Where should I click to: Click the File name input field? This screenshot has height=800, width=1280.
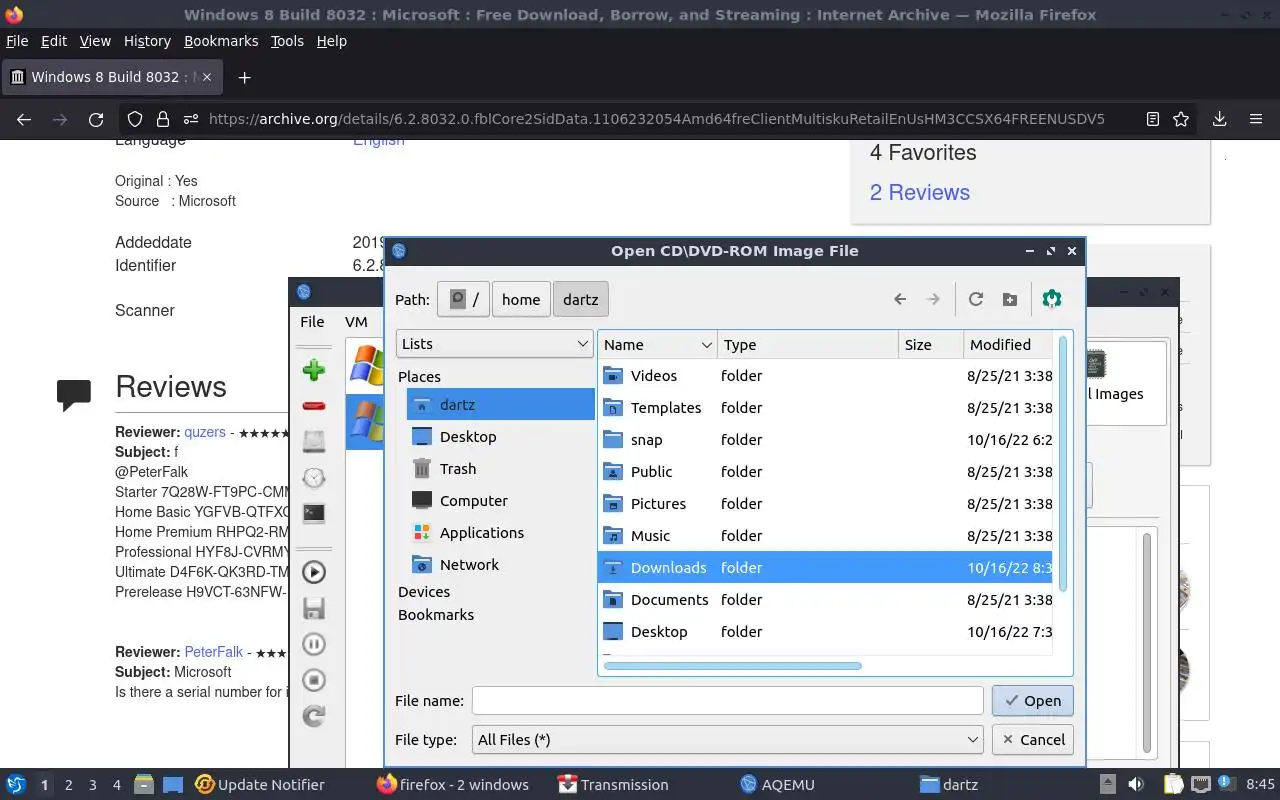click(728, 700)
